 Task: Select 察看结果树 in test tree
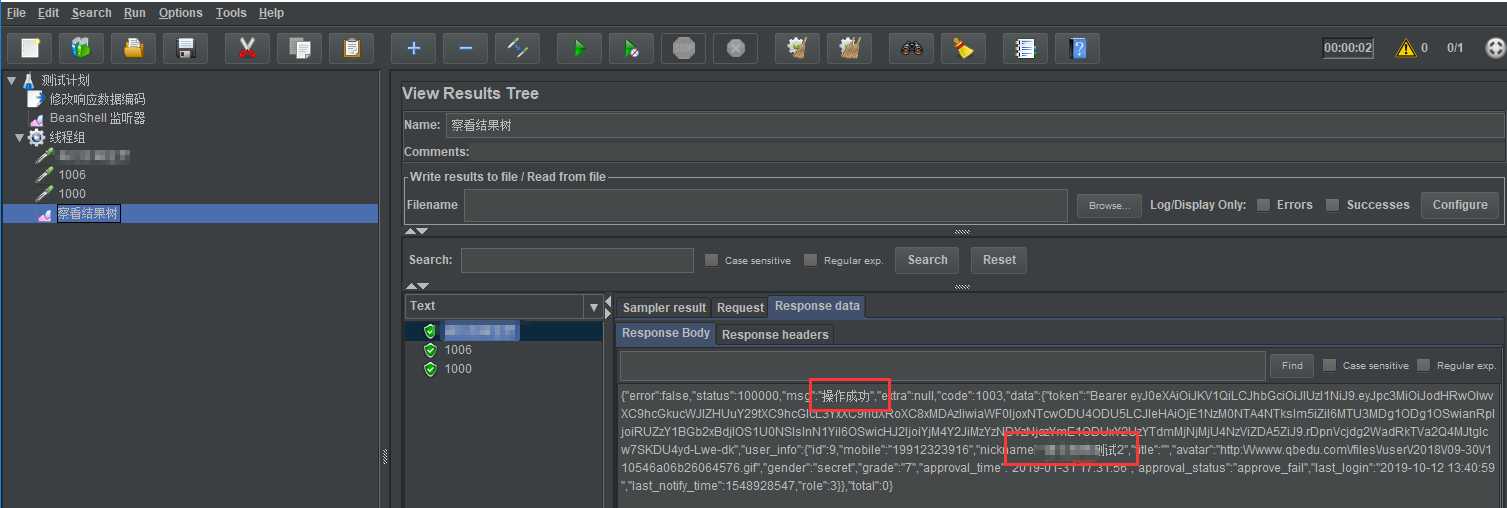[x=88, y=213]
